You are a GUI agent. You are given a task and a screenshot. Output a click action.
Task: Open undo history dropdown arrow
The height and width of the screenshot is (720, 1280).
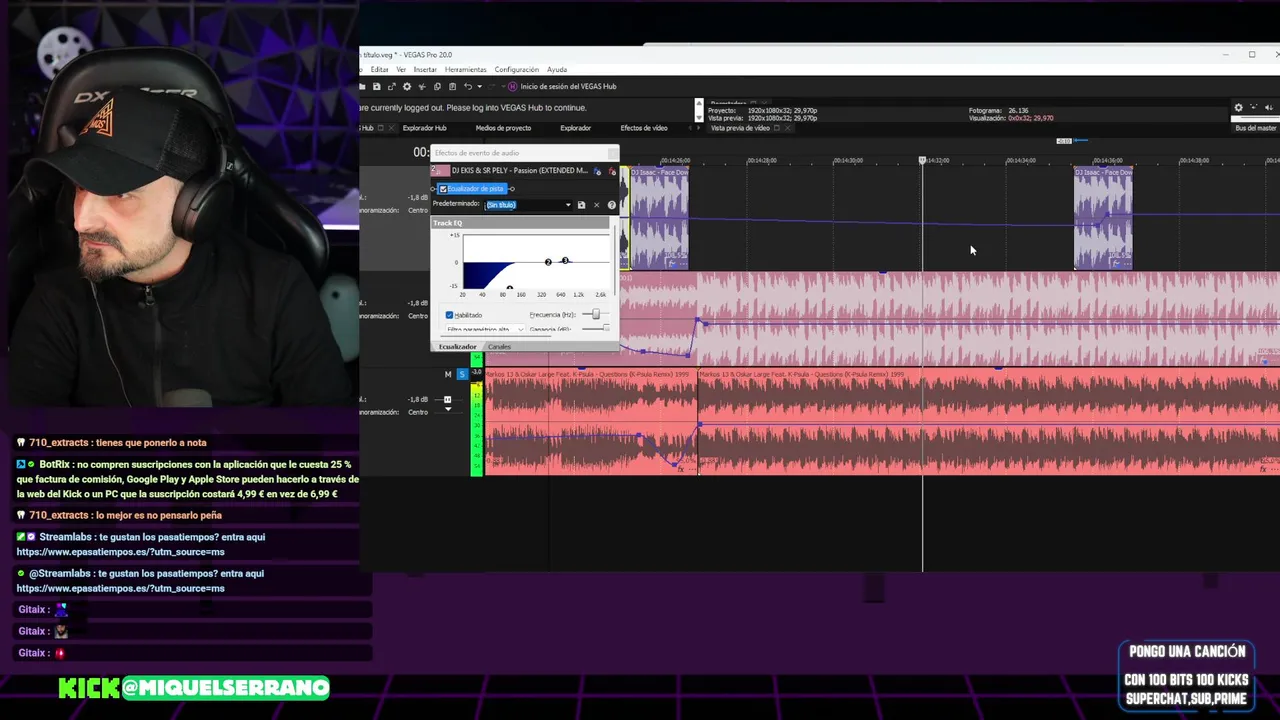coord(480,86)
